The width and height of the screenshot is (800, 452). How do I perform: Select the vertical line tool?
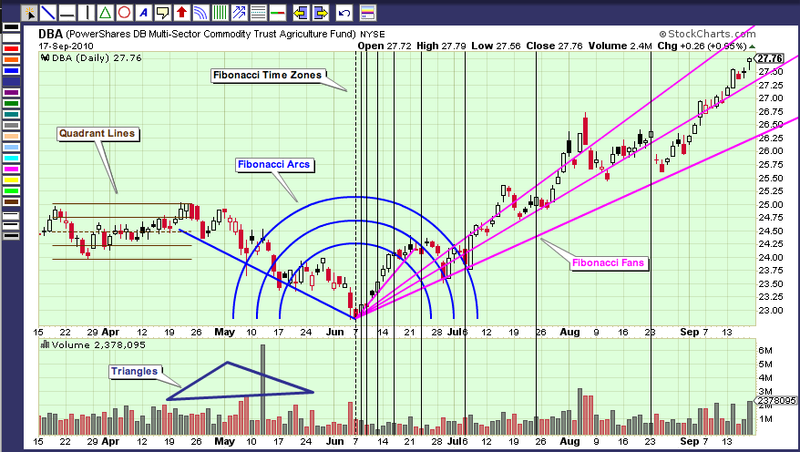click(86, 13)
